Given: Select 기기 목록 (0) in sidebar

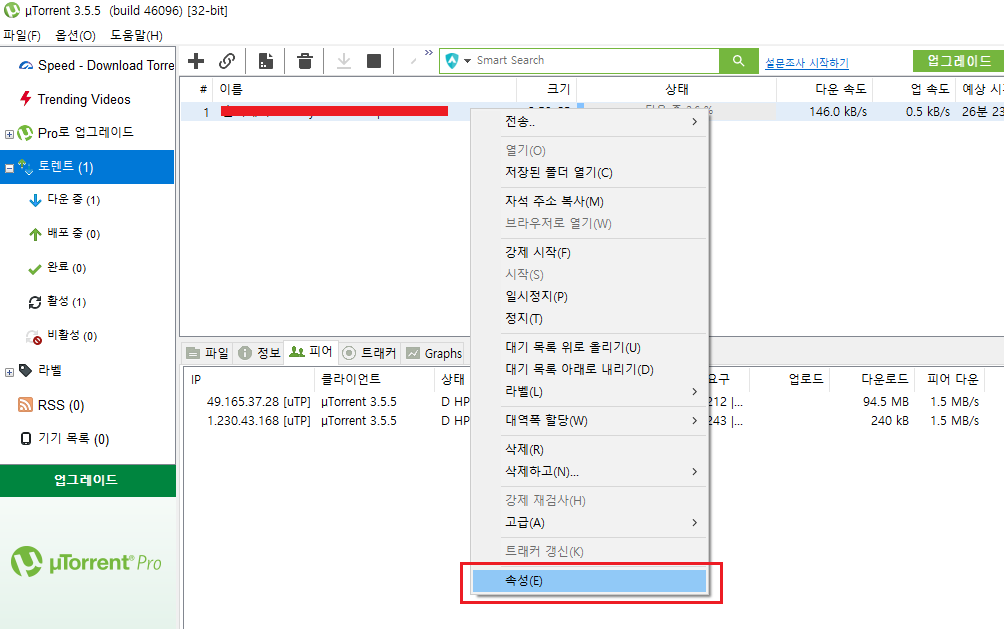Looking at the screenshot, I should (x=65, y=439).
